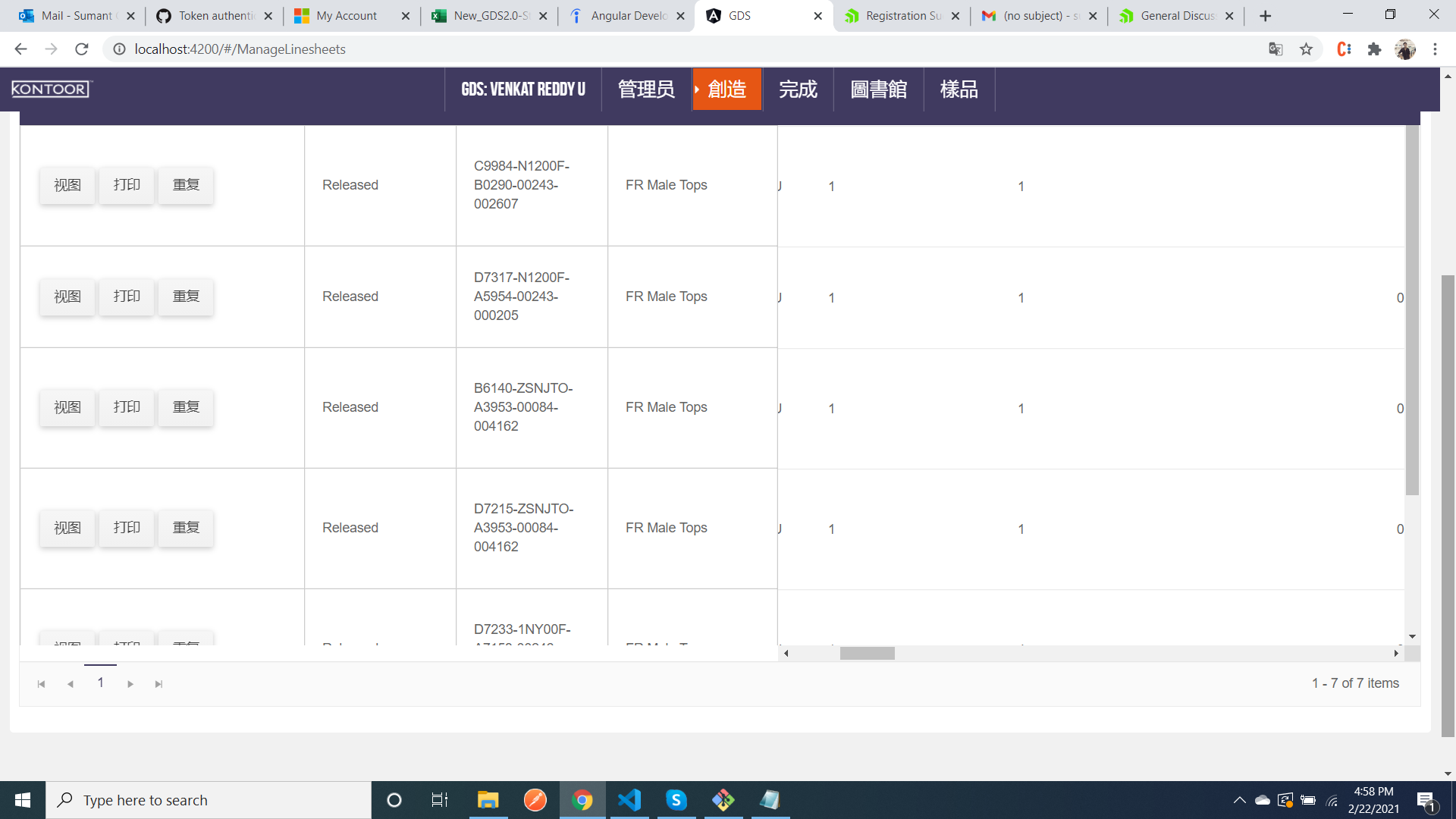This screenshot has width=1456, height=819.
Task: Click 打印 button for D7317-N1200F row
Action: pos(127,297)
